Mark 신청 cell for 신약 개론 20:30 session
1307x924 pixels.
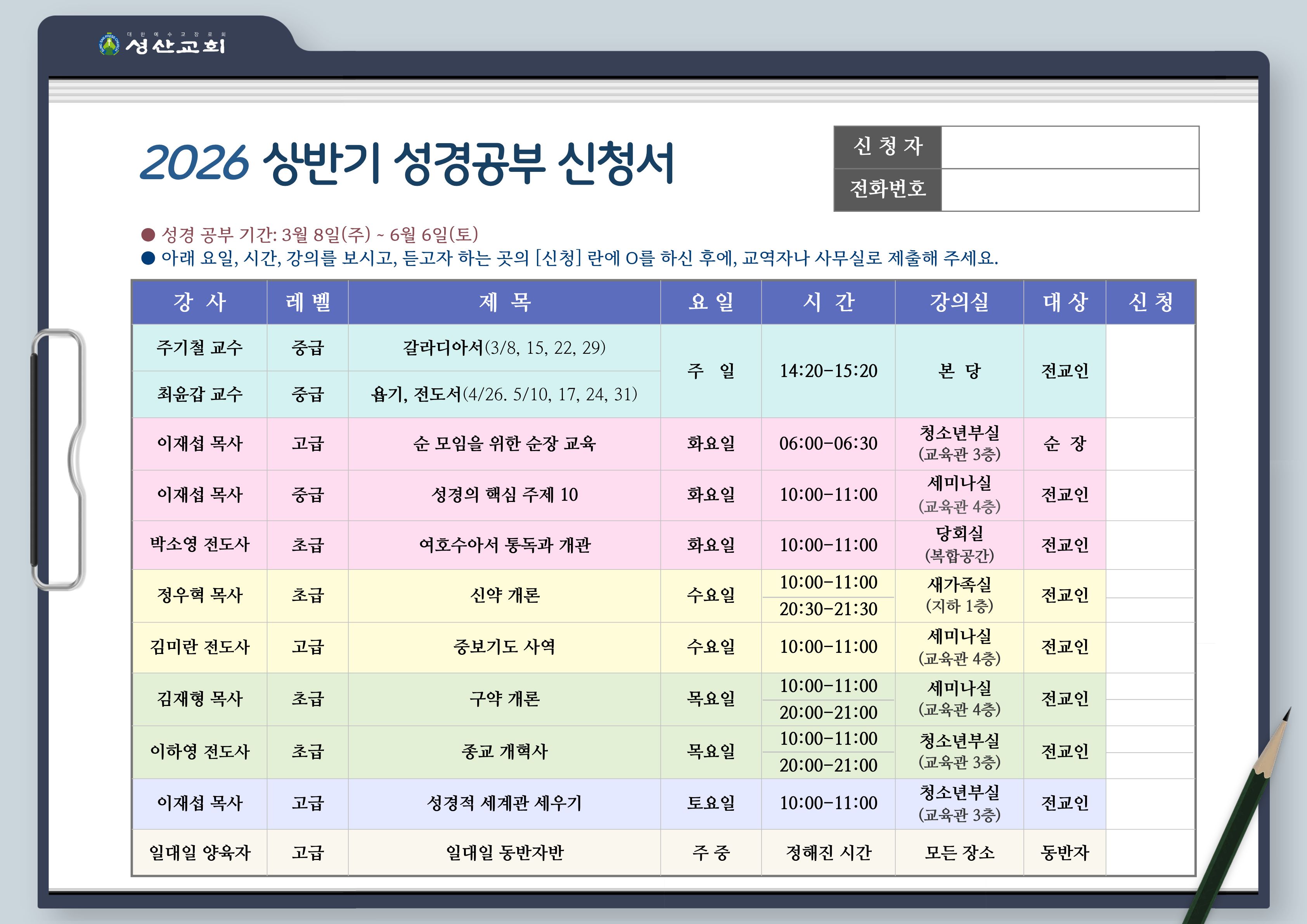pyautogui.click(x=1149, y=610)
